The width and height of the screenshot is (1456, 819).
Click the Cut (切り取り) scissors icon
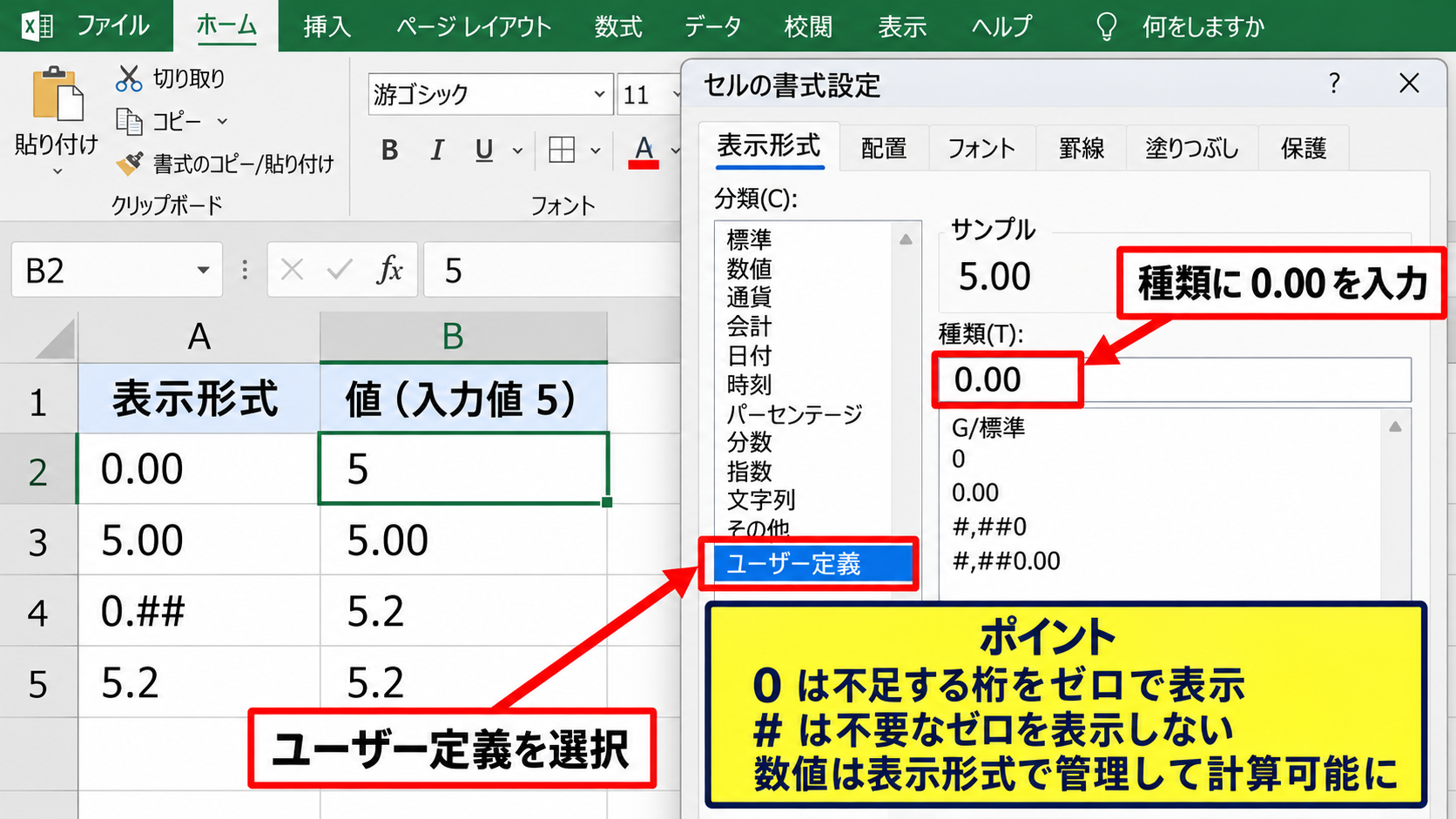coord(129,78)
